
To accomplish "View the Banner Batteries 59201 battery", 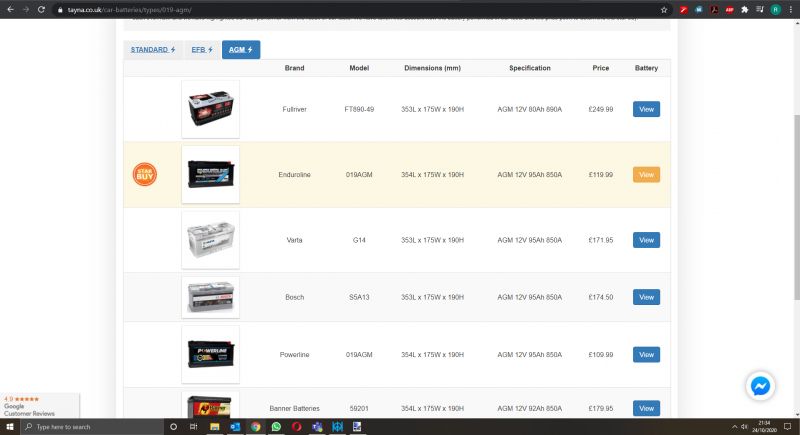I will click(646, 408).
